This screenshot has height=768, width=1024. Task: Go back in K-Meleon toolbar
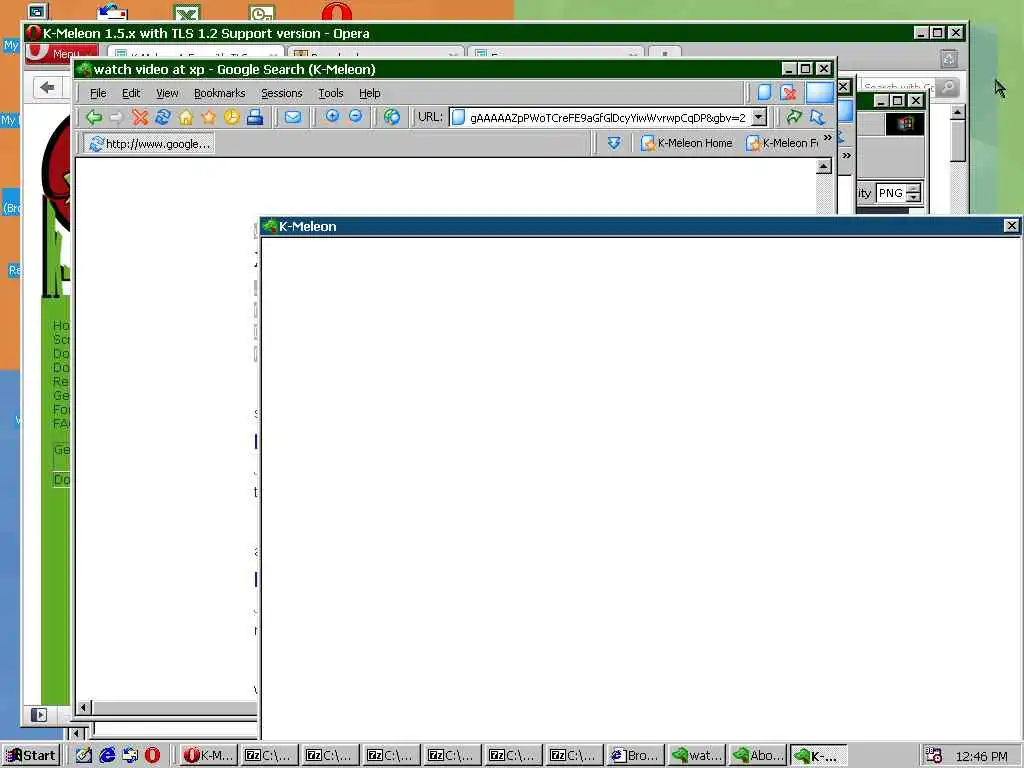(94, 117)
